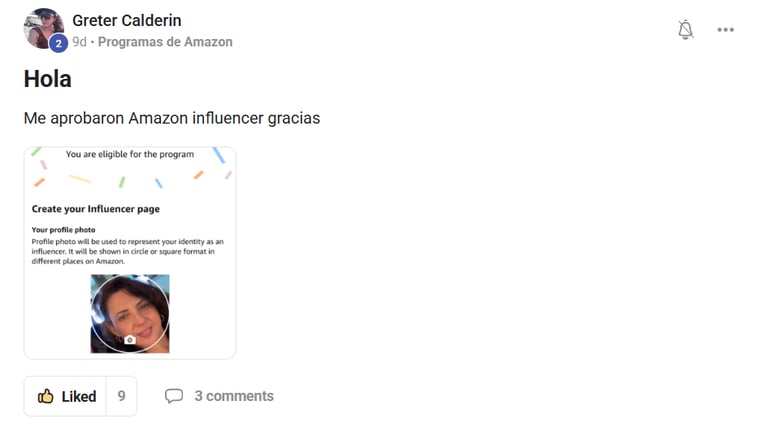This screenshot has height=427, width=768.
Task: Click the thumbs-up like icon
Action: tap(46, 396)
